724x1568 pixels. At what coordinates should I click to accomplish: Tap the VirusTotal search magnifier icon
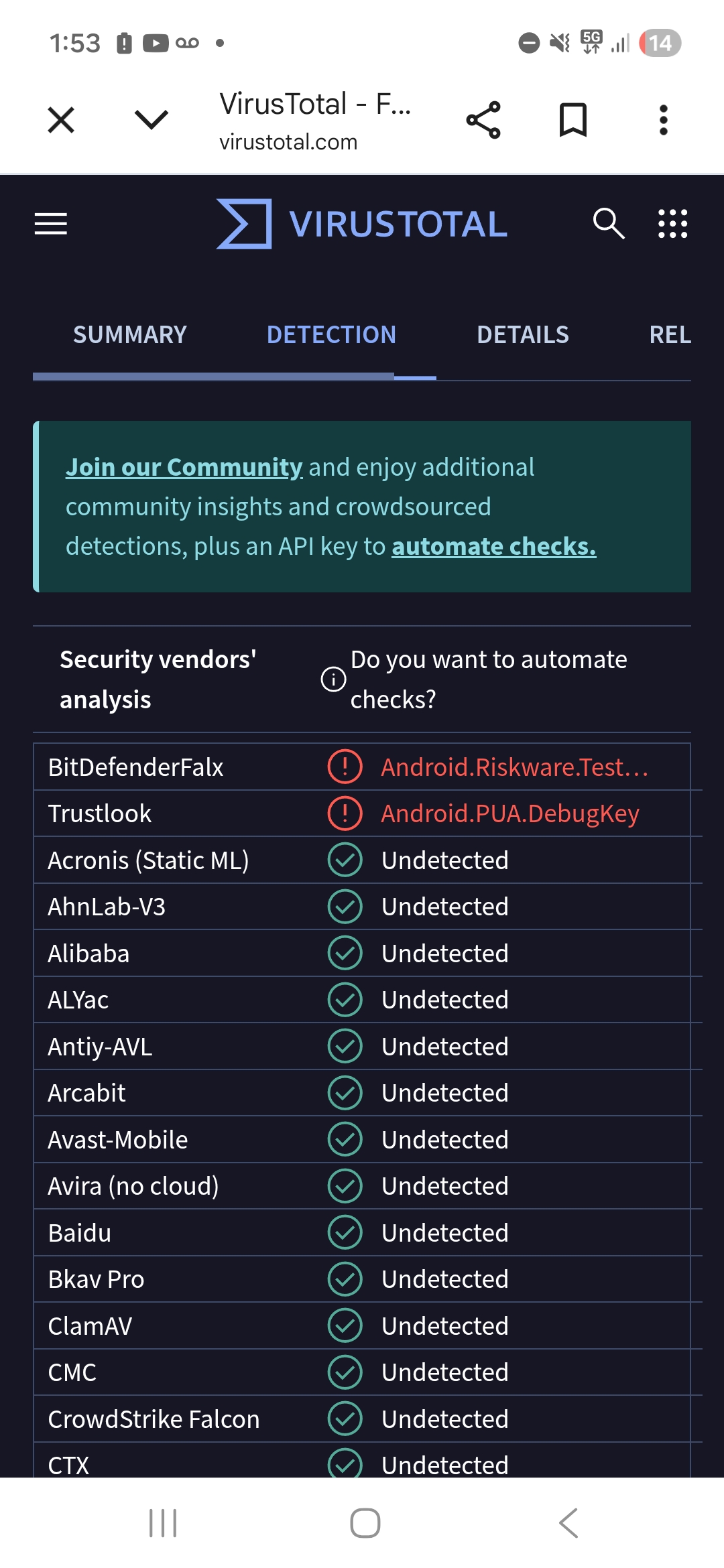pos(608,224)
